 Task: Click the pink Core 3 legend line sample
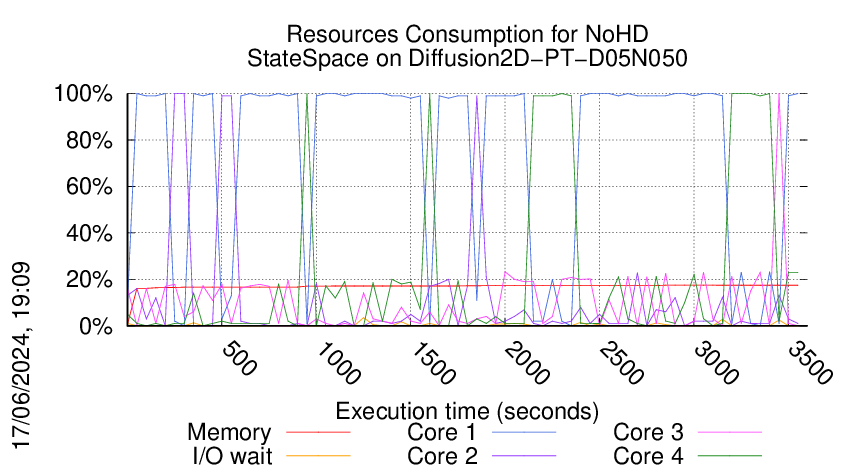[x=730, y=432]
